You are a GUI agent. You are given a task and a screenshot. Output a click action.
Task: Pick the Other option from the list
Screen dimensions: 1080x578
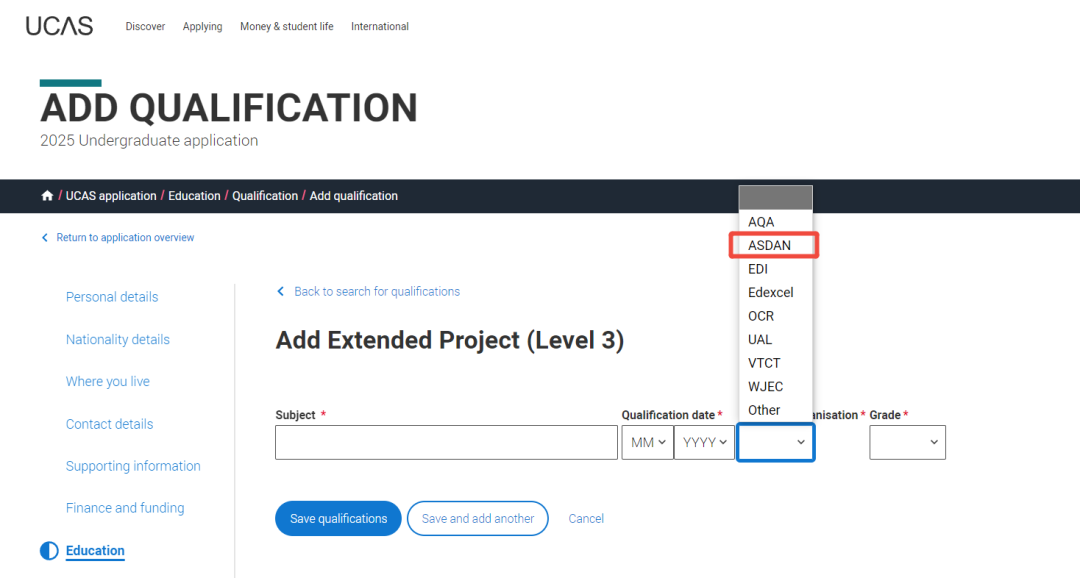[x=764, y=410]
